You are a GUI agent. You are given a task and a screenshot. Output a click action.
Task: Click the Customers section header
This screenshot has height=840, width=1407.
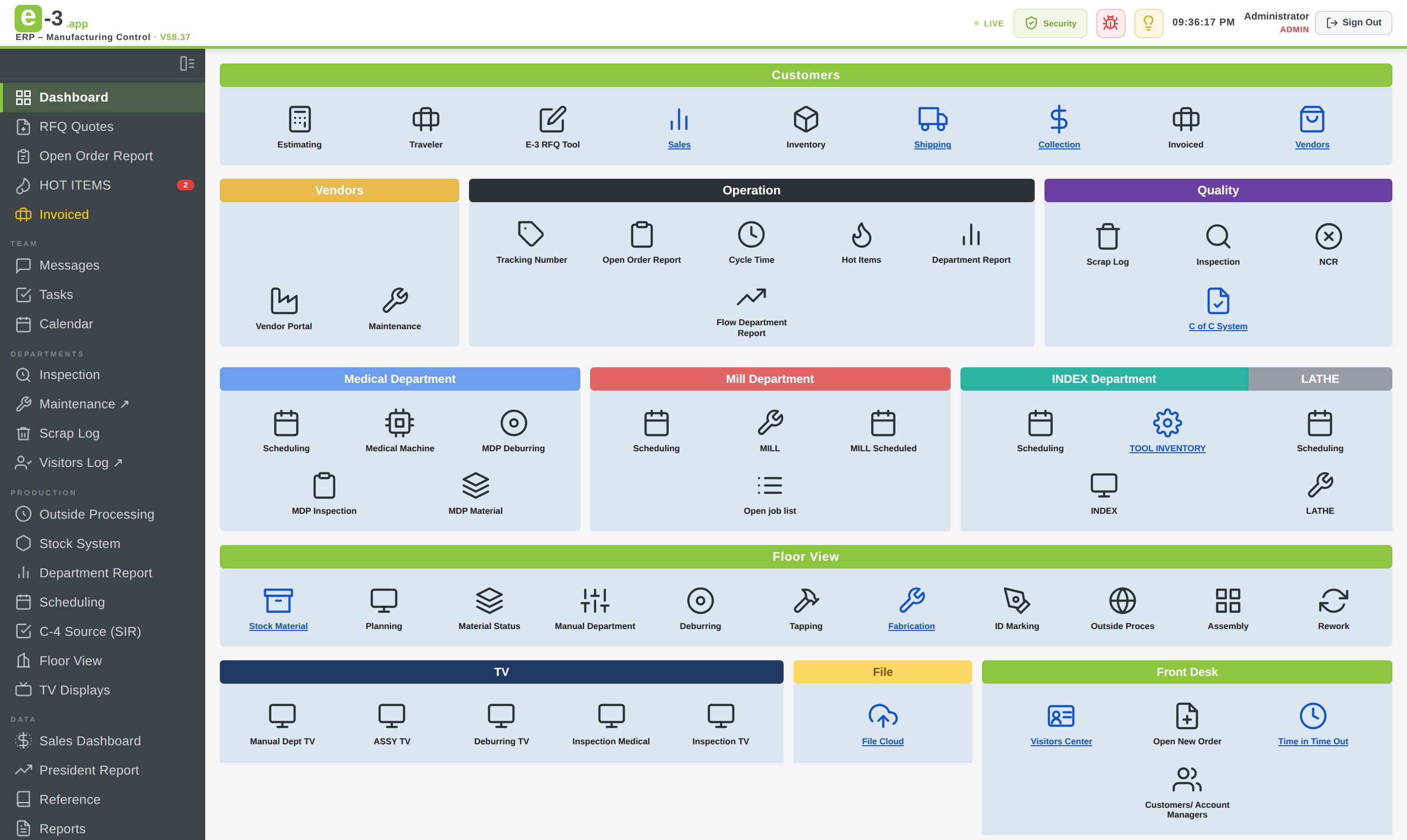[x=806, y=75]
